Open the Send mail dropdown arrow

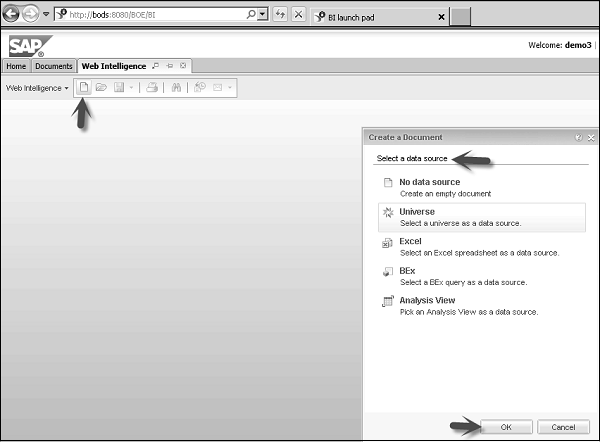(230, 88)
